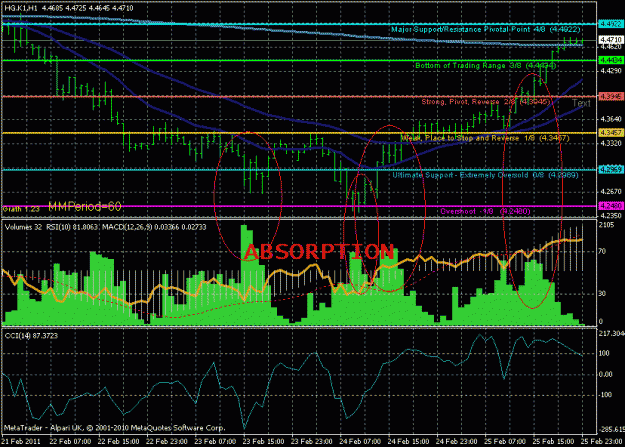
Task: Click the -285.615 CCI scale minimum
Action: coord(611,429)
